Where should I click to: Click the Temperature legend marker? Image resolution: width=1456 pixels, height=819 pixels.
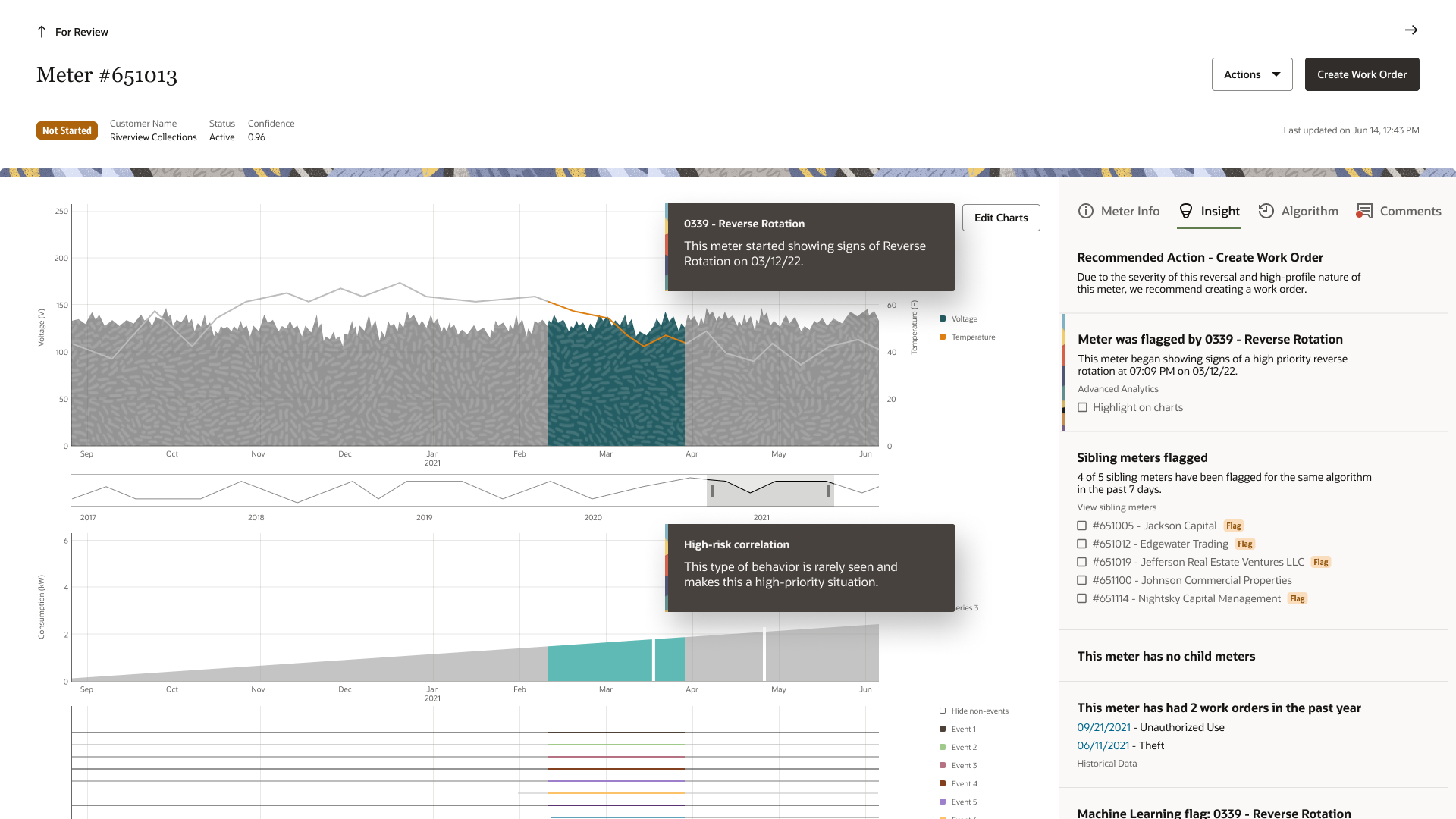[x=943, y=337]
